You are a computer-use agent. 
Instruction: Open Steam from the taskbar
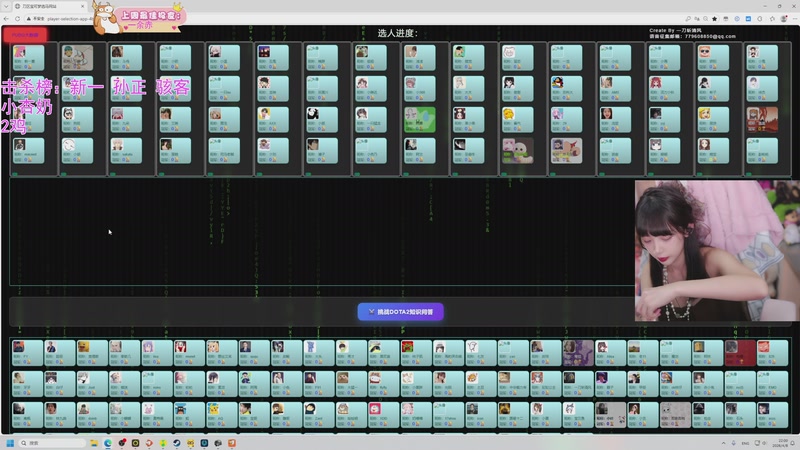click(177, 443)
